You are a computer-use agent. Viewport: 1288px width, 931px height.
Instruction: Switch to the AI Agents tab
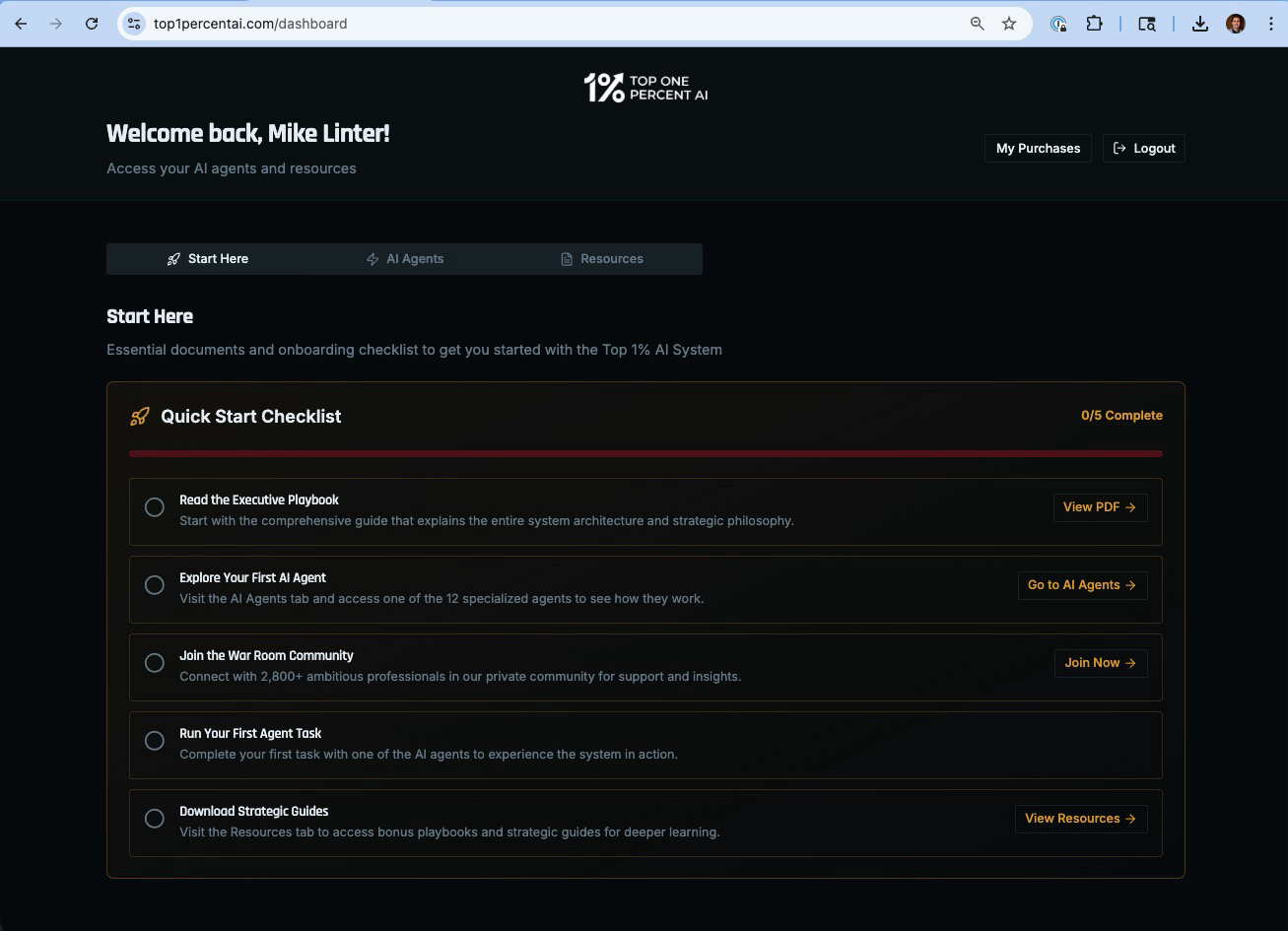[404, 259]
